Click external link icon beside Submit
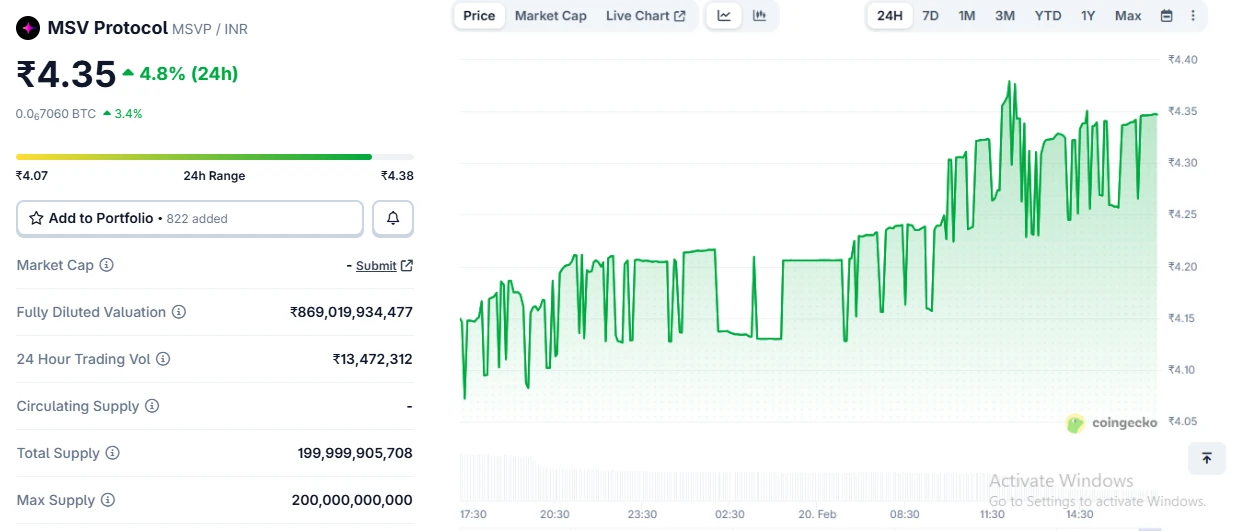The width and height of the screenshot is (1235, 531). pyautogui.click(x=406, y=265)
